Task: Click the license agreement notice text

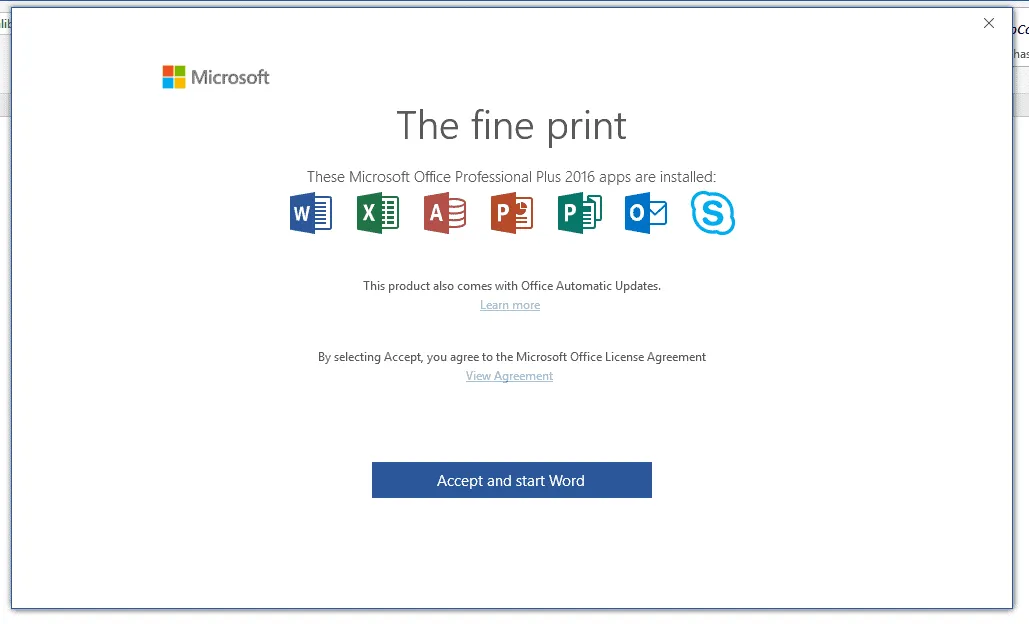Action: [x=511, y=356]
